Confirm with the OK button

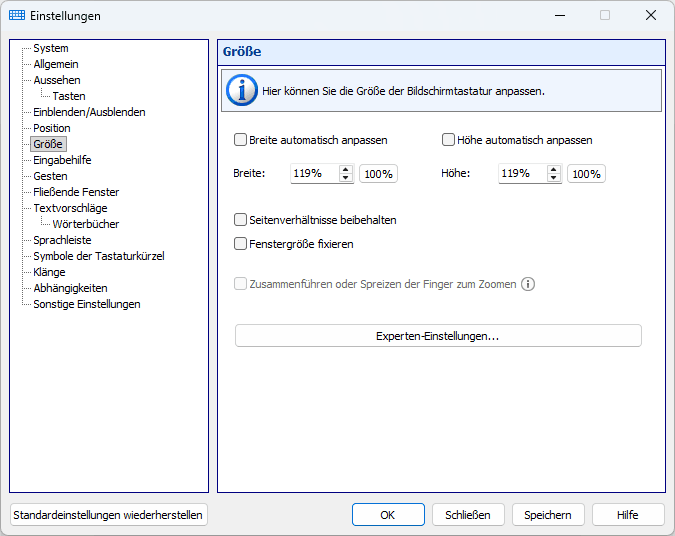(388, 515)
